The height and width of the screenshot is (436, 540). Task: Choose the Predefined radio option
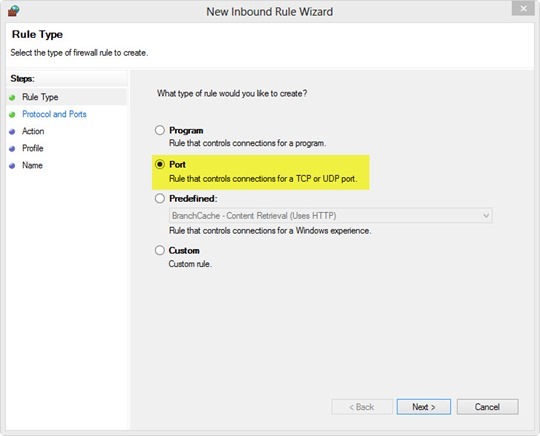coord(160,198)
